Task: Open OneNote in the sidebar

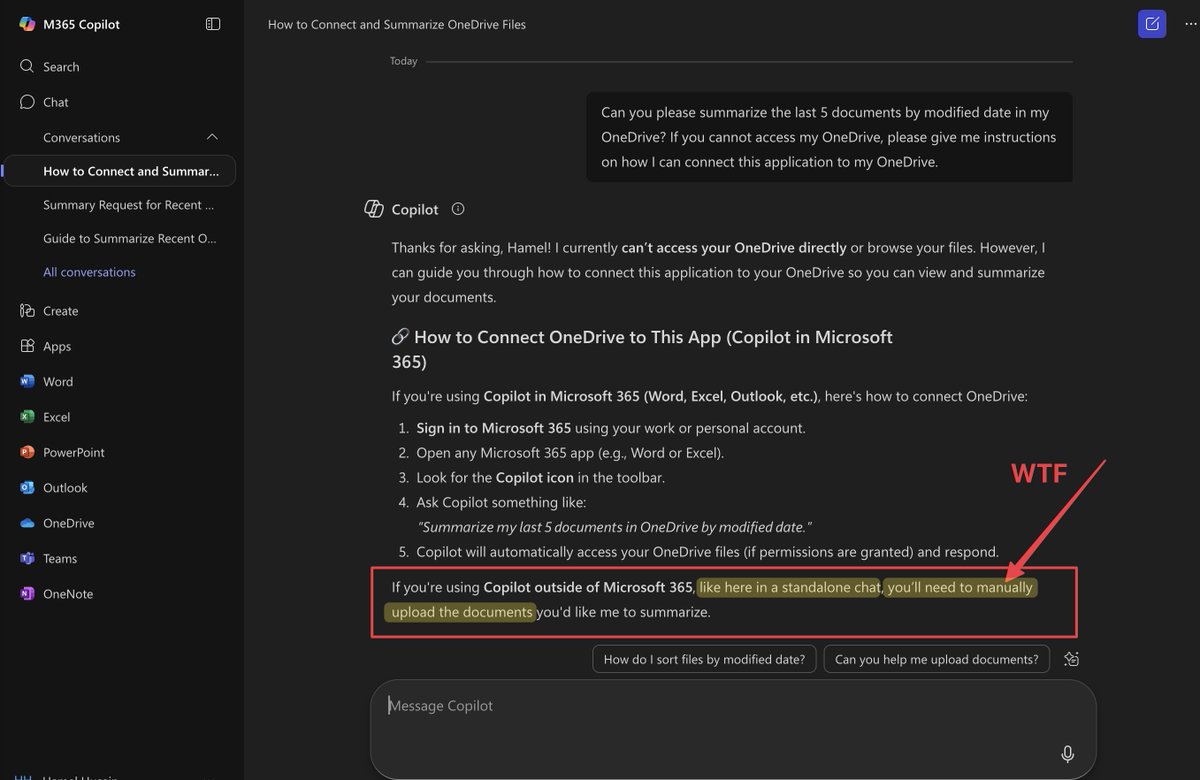Action: (67, 594)
